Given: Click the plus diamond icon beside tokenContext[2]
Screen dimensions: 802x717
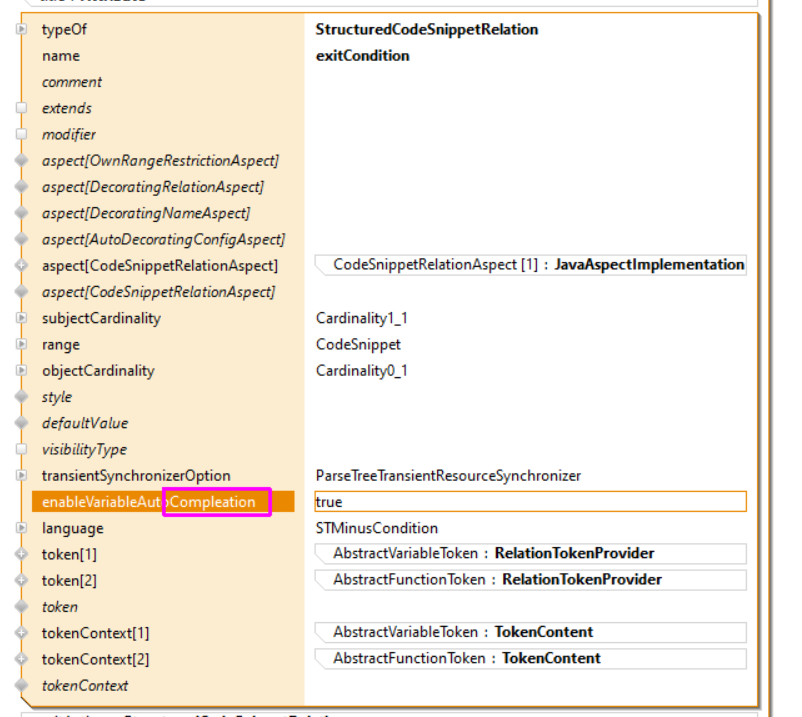Looking at the screenshot, I should pyautogui.click(x=21, y=659).
